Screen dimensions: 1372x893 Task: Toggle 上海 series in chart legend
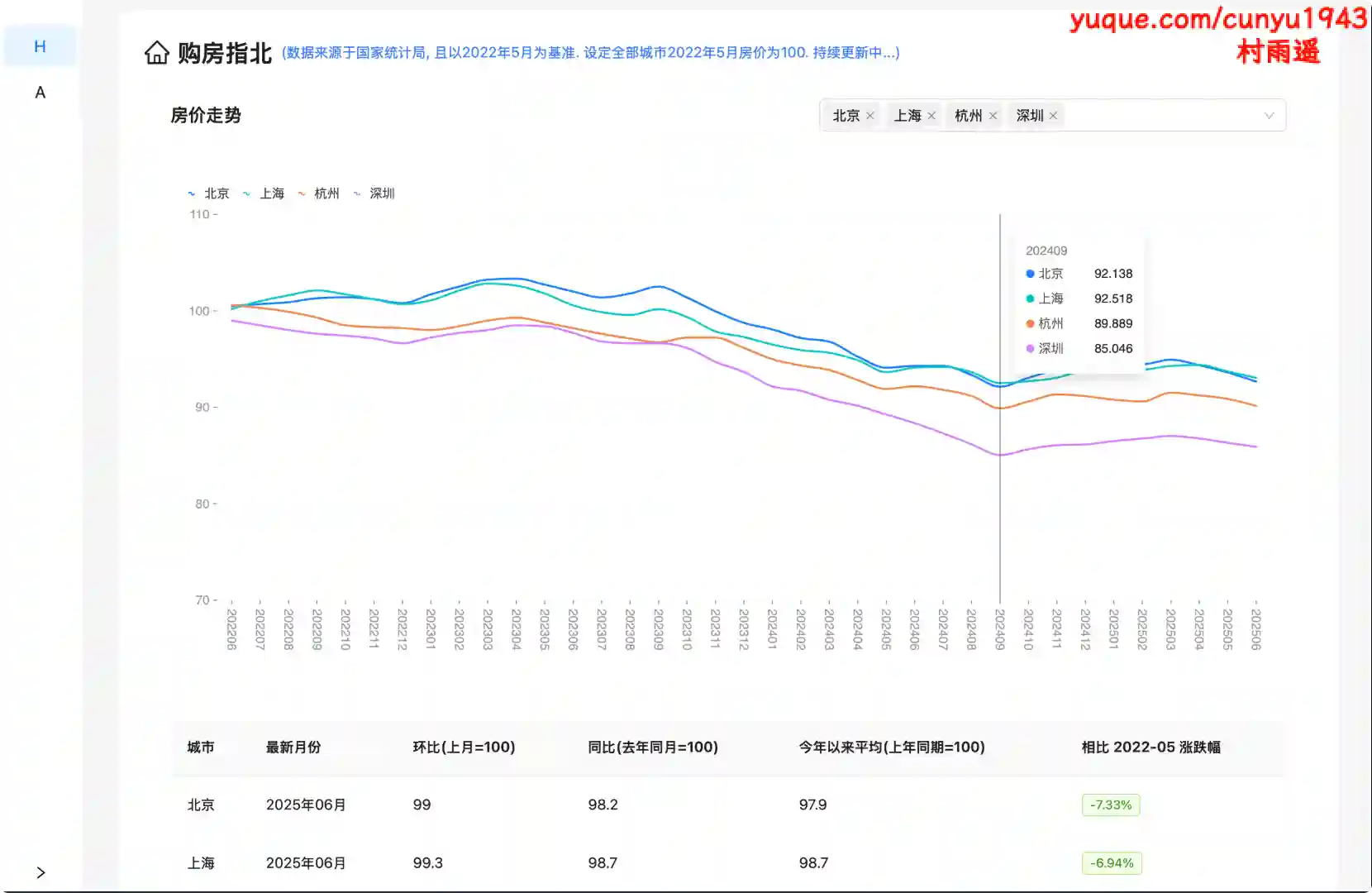[x=264, y=193]
